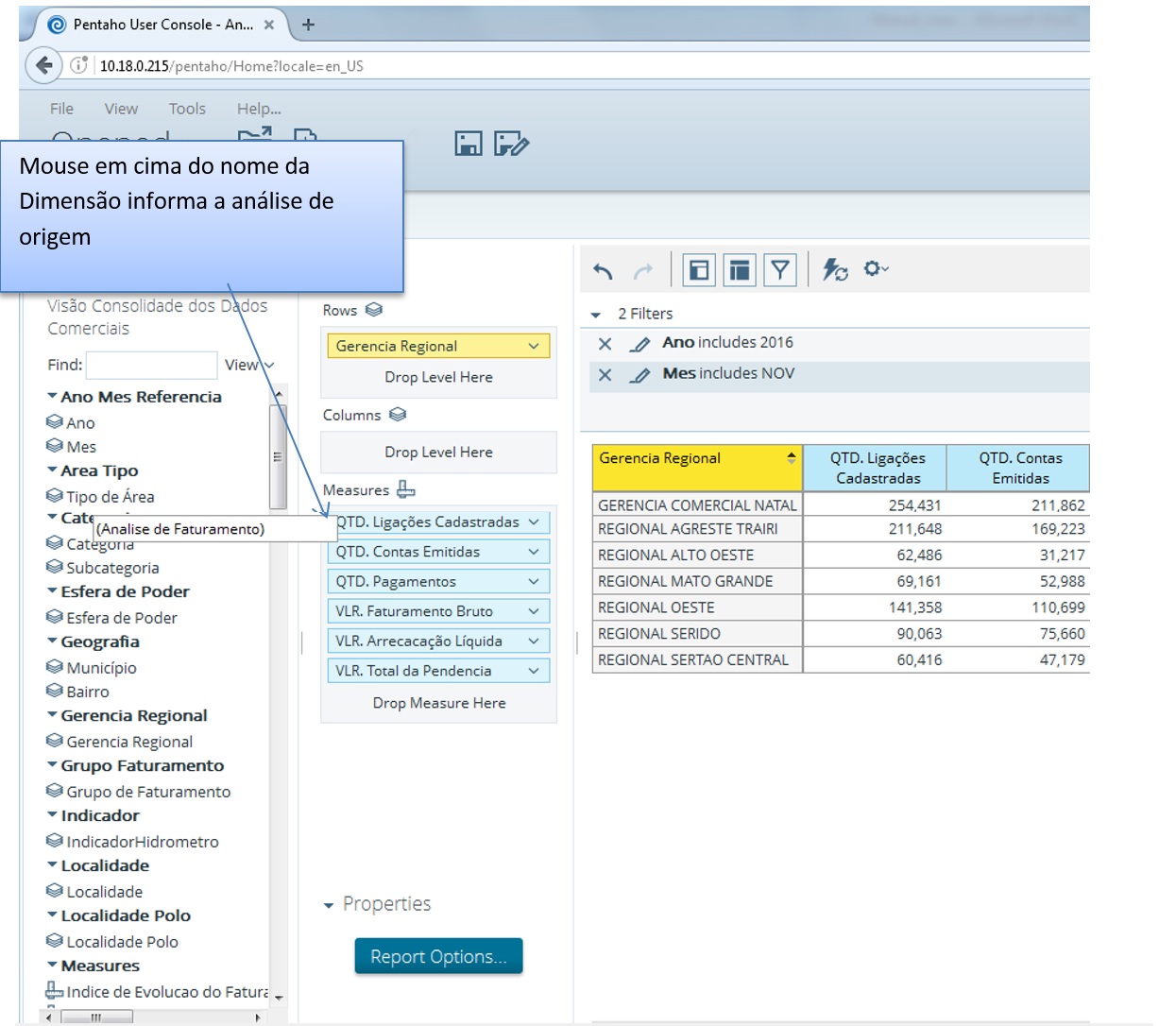Redo the report change
This screenshot has height=1026, width=1176.
pos(643,269)
